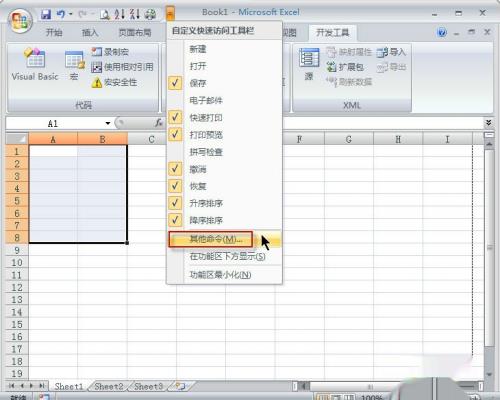Click the Undo arrow icon
This screenshot has height=400, width=500.
pos(61,14)
